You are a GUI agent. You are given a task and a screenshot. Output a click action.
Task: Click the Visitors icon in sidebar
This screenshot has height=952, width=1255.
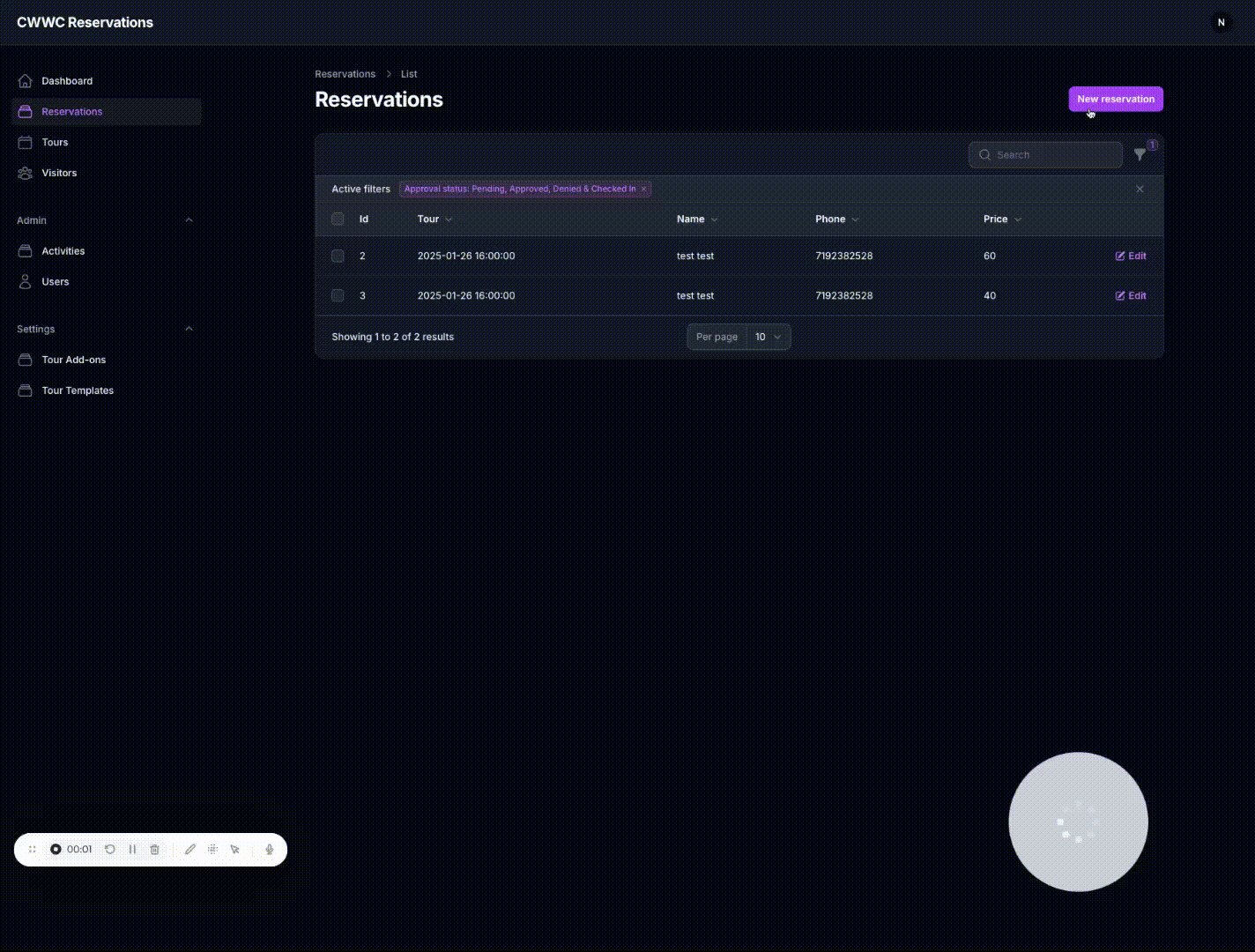pyautogui.click(x=25, y=173)
